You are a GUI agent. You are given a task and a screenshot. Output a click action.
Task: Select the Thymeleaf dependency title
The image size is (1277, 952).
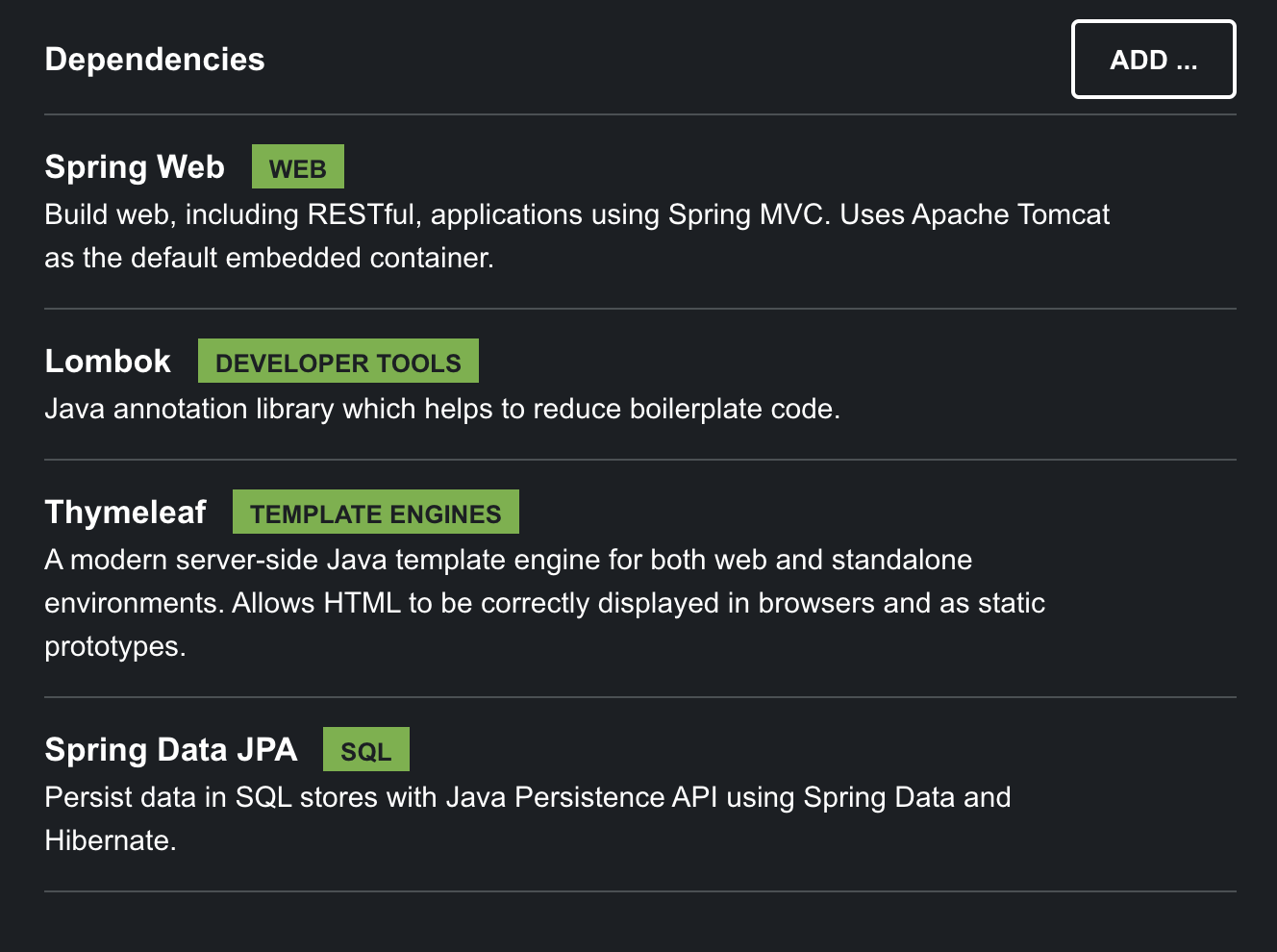125,513
